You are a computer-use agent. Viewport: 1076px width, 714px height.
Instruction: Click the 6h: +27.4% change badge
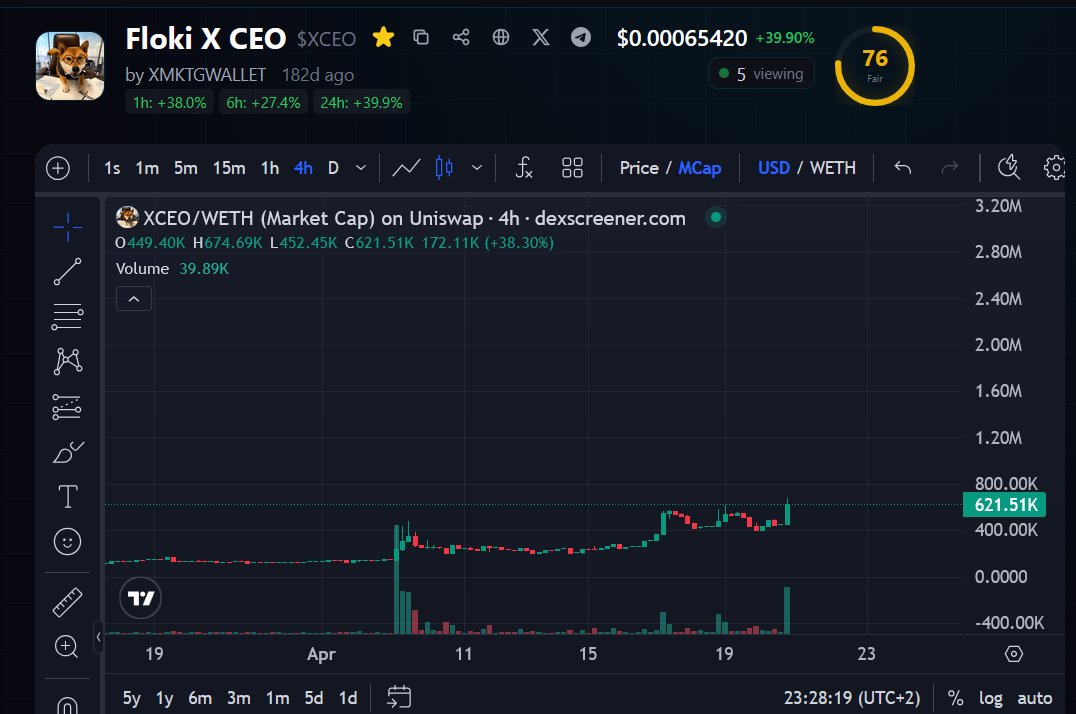coord(263,102)
